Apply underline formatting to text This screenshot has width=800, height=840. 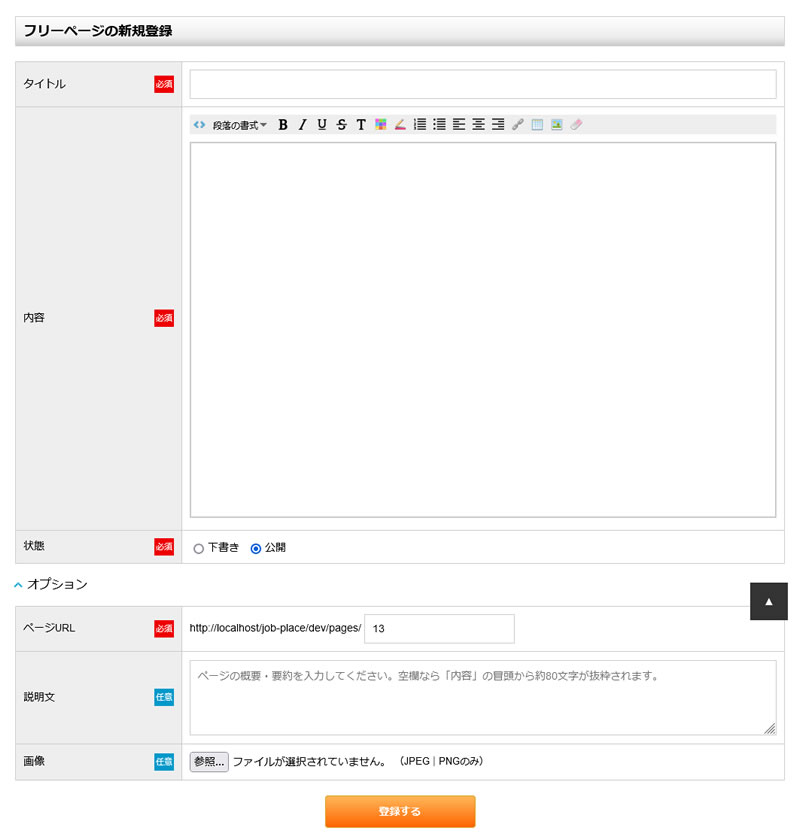point(322,125)
